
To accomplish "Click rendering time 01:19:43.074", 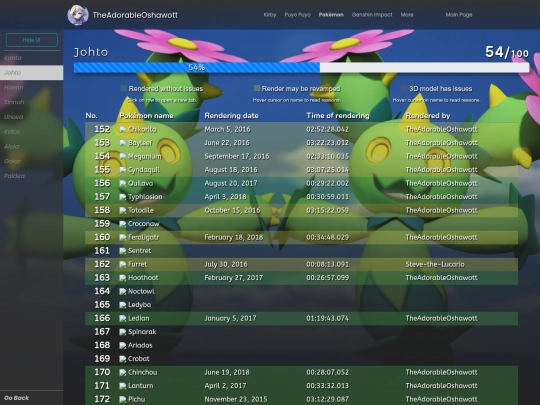I will (x=328, y=318).
